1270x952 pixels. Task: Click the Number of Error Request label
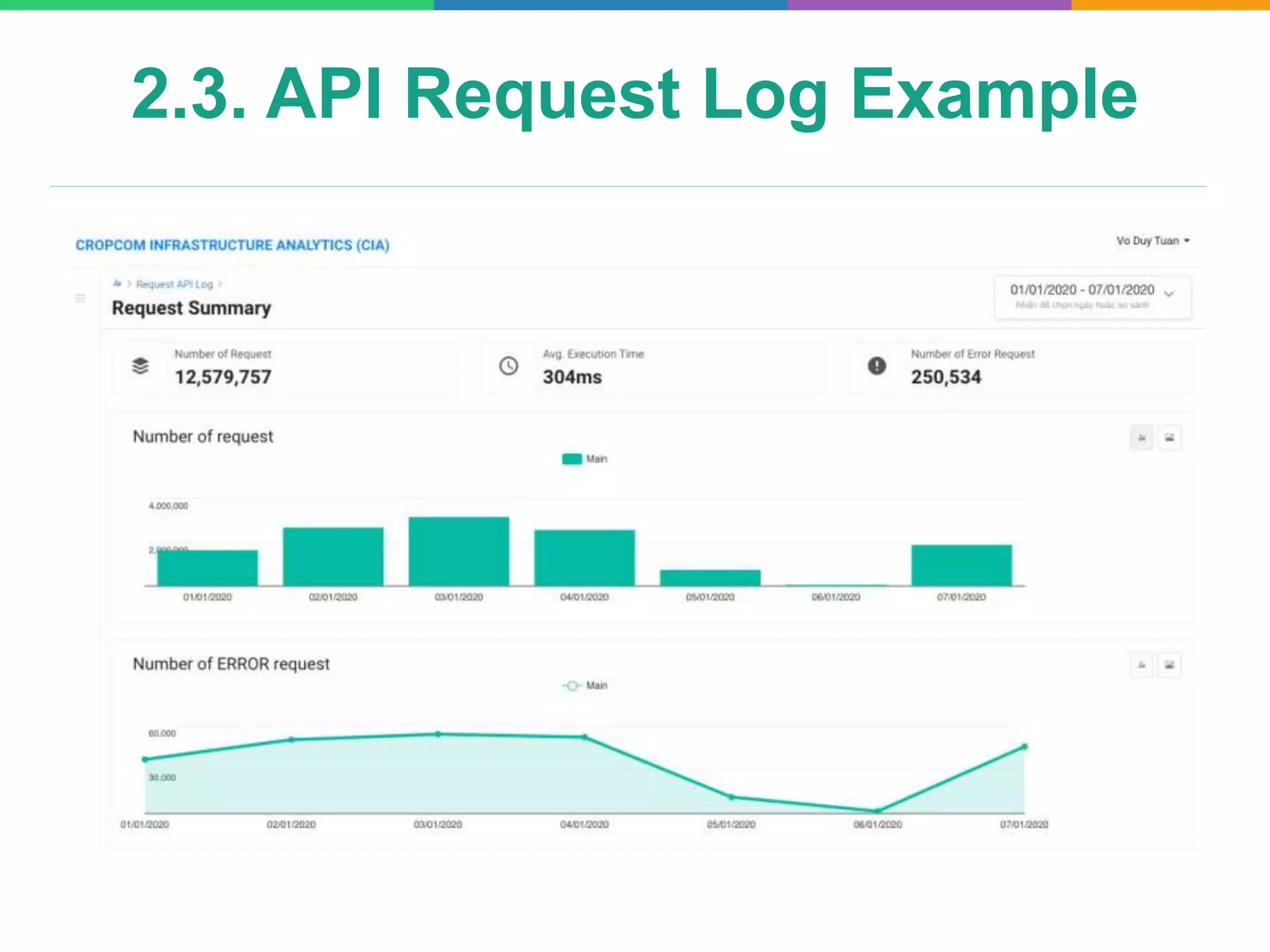[x=973, y=354]
